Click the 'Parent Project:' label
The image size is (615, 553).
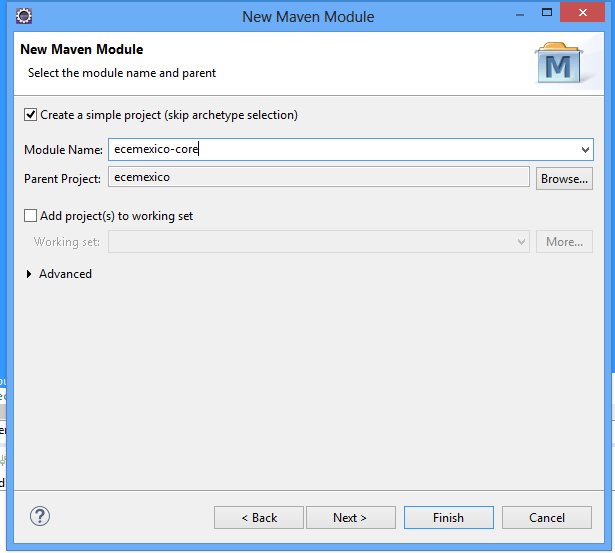(x=62, y=179)
